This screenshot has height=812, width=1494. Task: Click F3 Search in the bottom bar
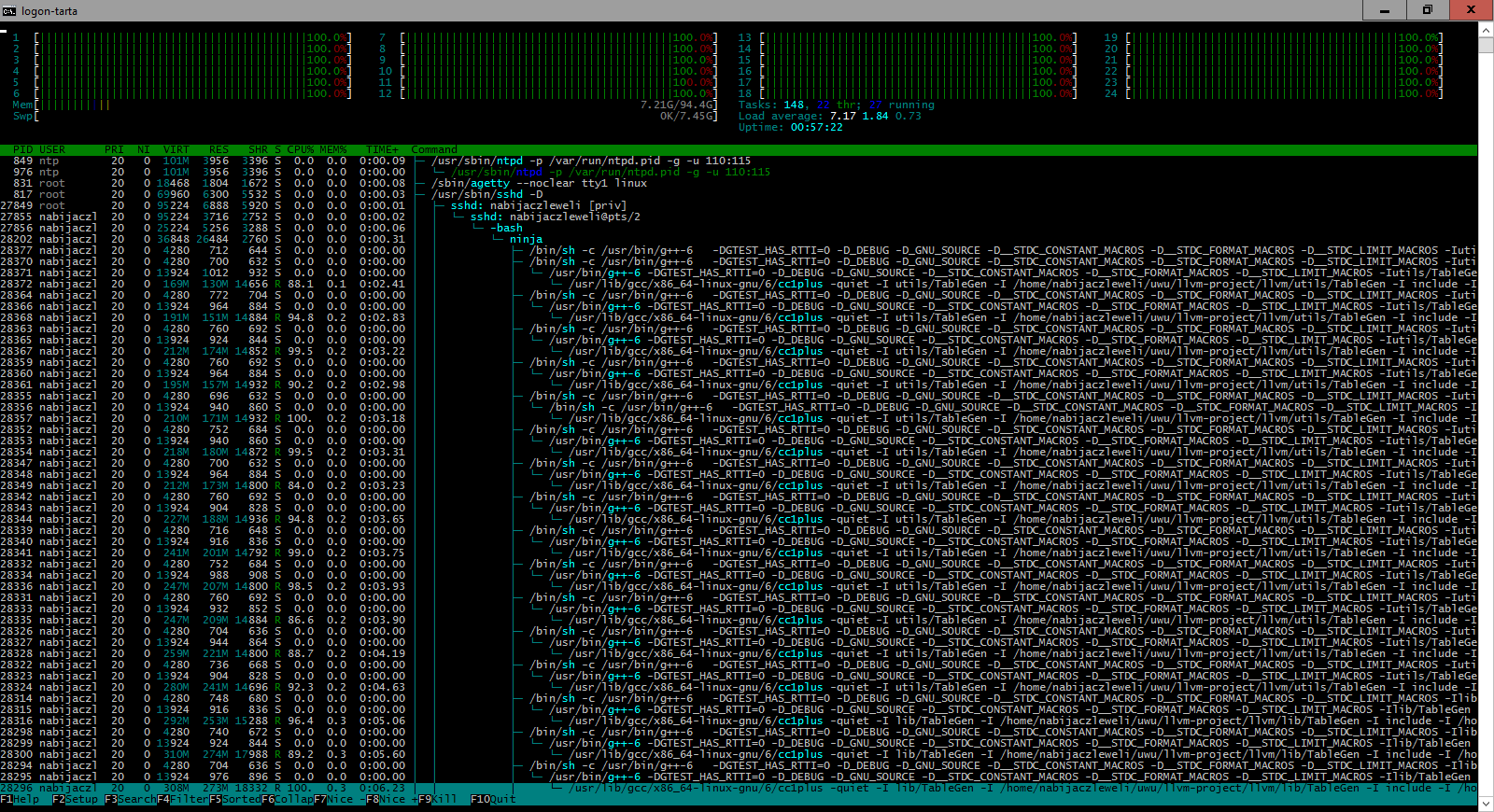(131, 799)
